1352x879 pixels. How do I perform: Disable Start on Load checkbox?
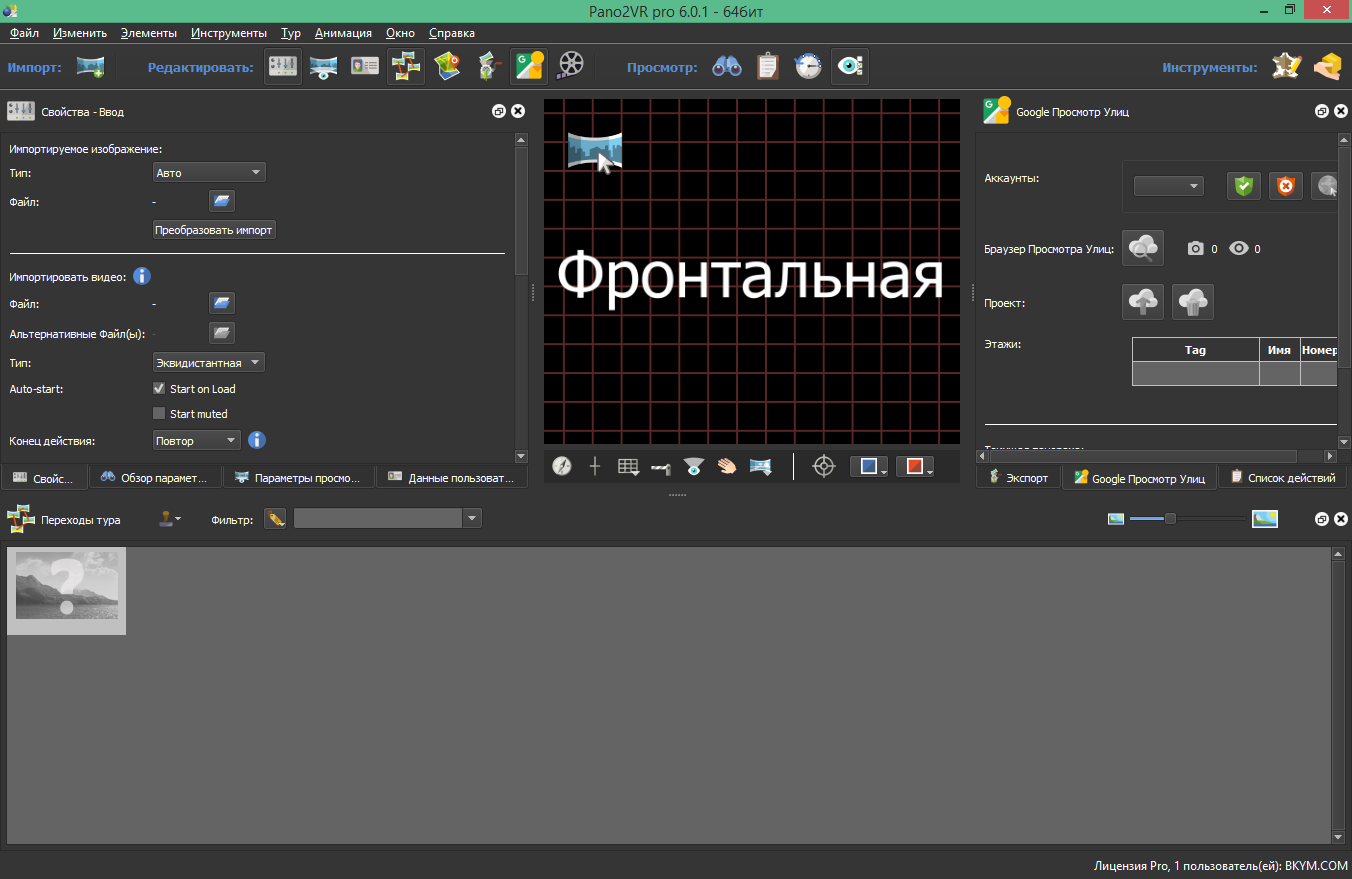pyautogui.click(x=158, y=388)
